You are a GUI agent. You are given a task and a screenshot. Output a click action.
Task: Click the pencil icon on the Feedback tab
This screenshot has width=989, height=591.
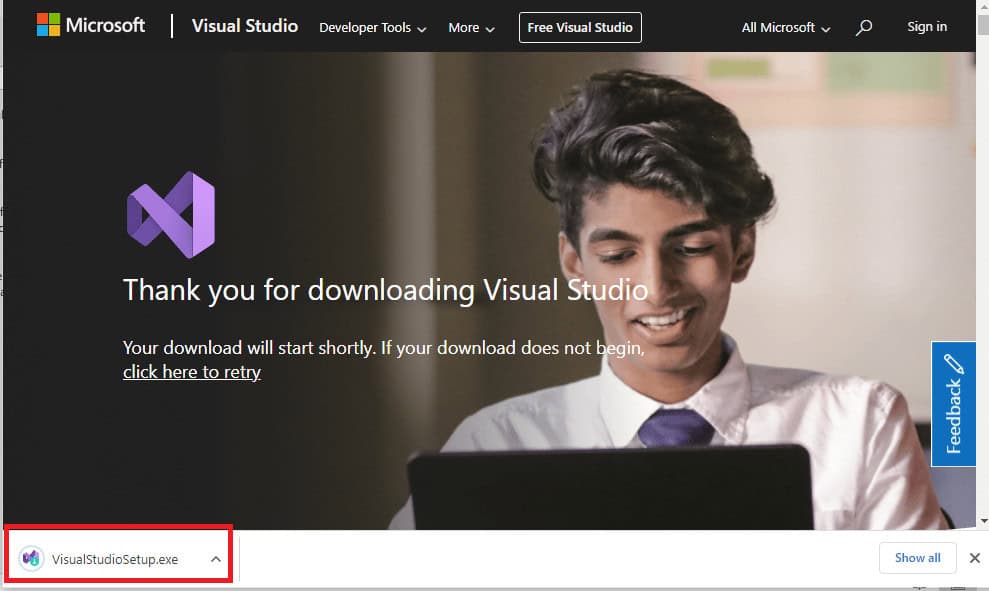pos(954,364)
